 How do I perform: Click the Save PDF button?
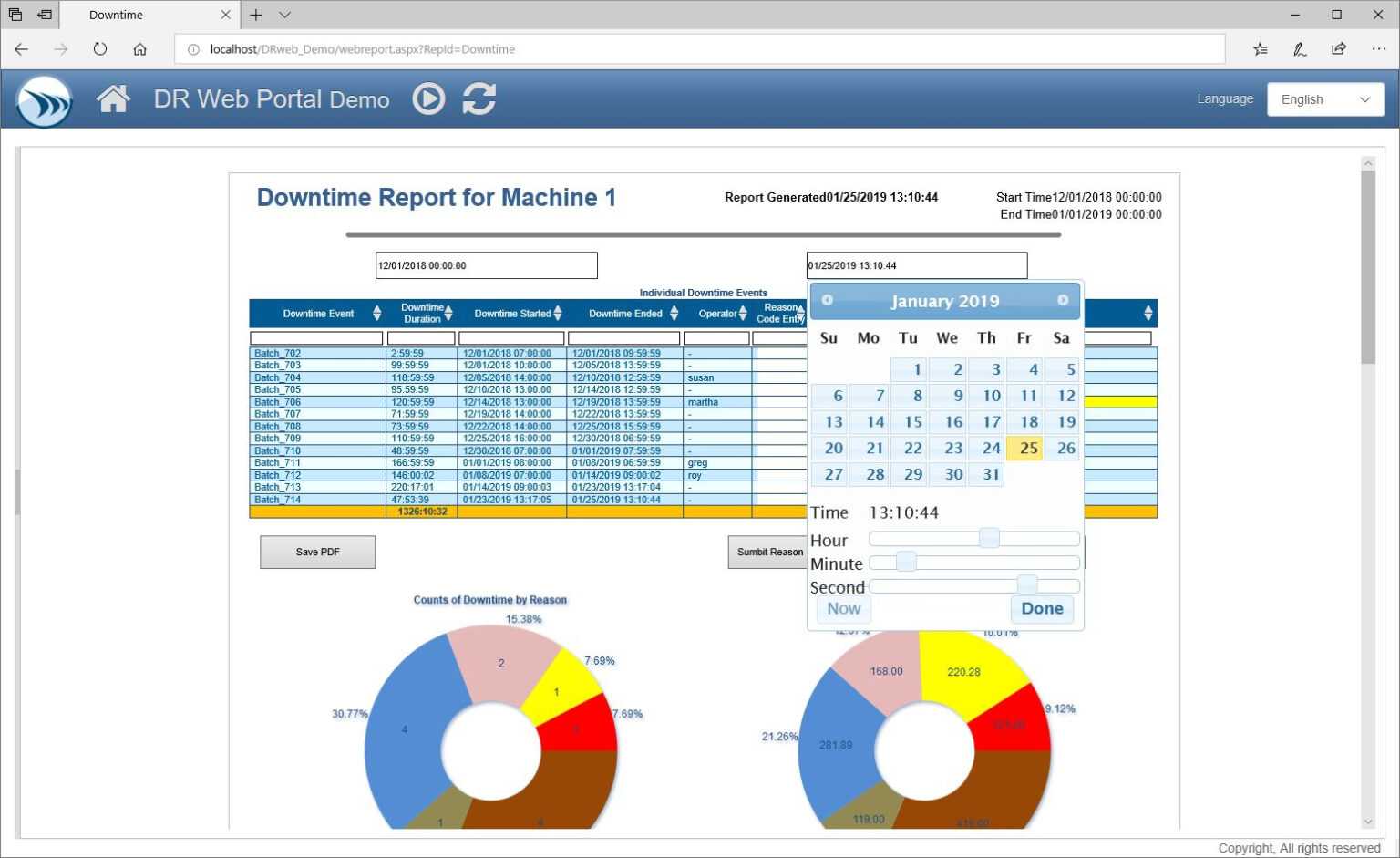pos(317,552)
